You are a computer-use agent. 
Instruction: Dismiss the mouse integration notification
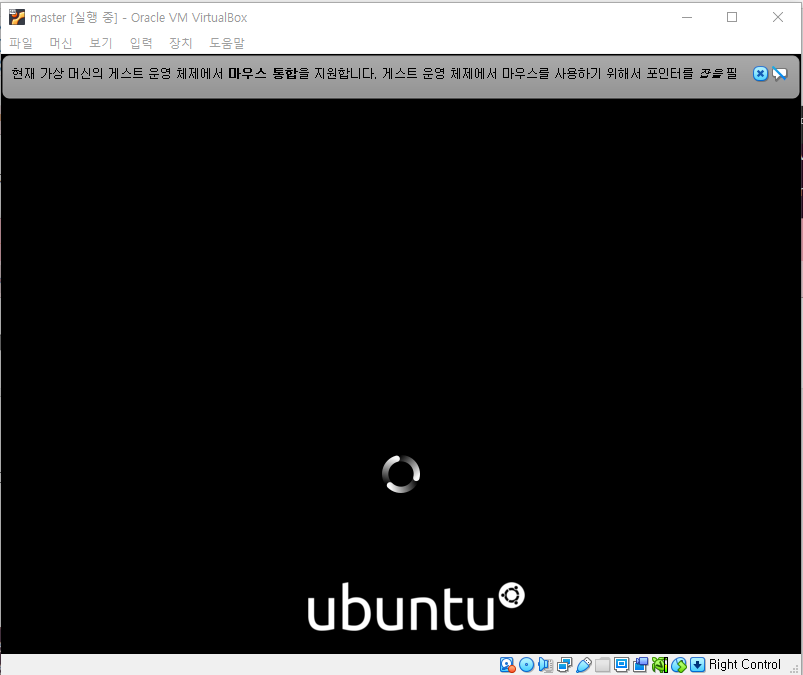[x=760, y=74]
